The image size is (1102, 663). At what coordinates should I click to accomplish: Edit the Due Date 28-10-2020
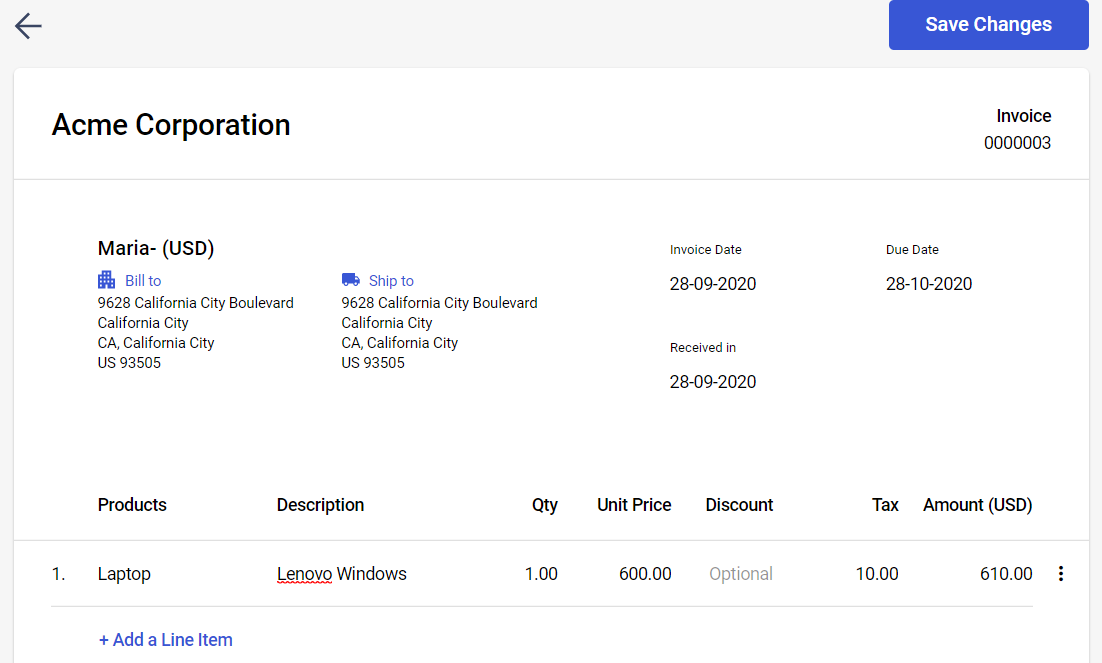point(929,284)
